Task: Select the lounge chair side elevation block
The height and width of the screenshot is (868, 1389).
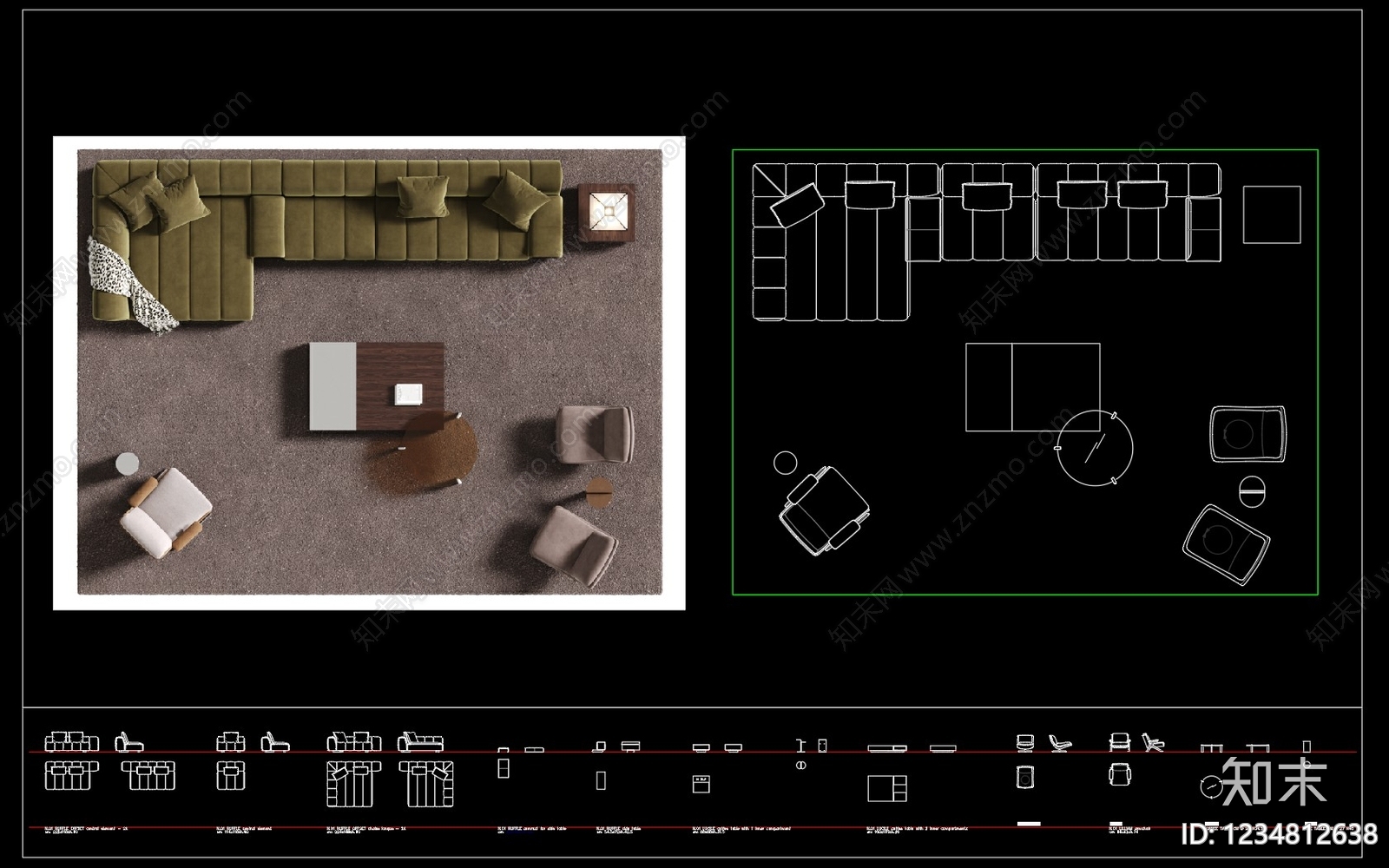Action: pyautogui.click(x=1061, y=743)
